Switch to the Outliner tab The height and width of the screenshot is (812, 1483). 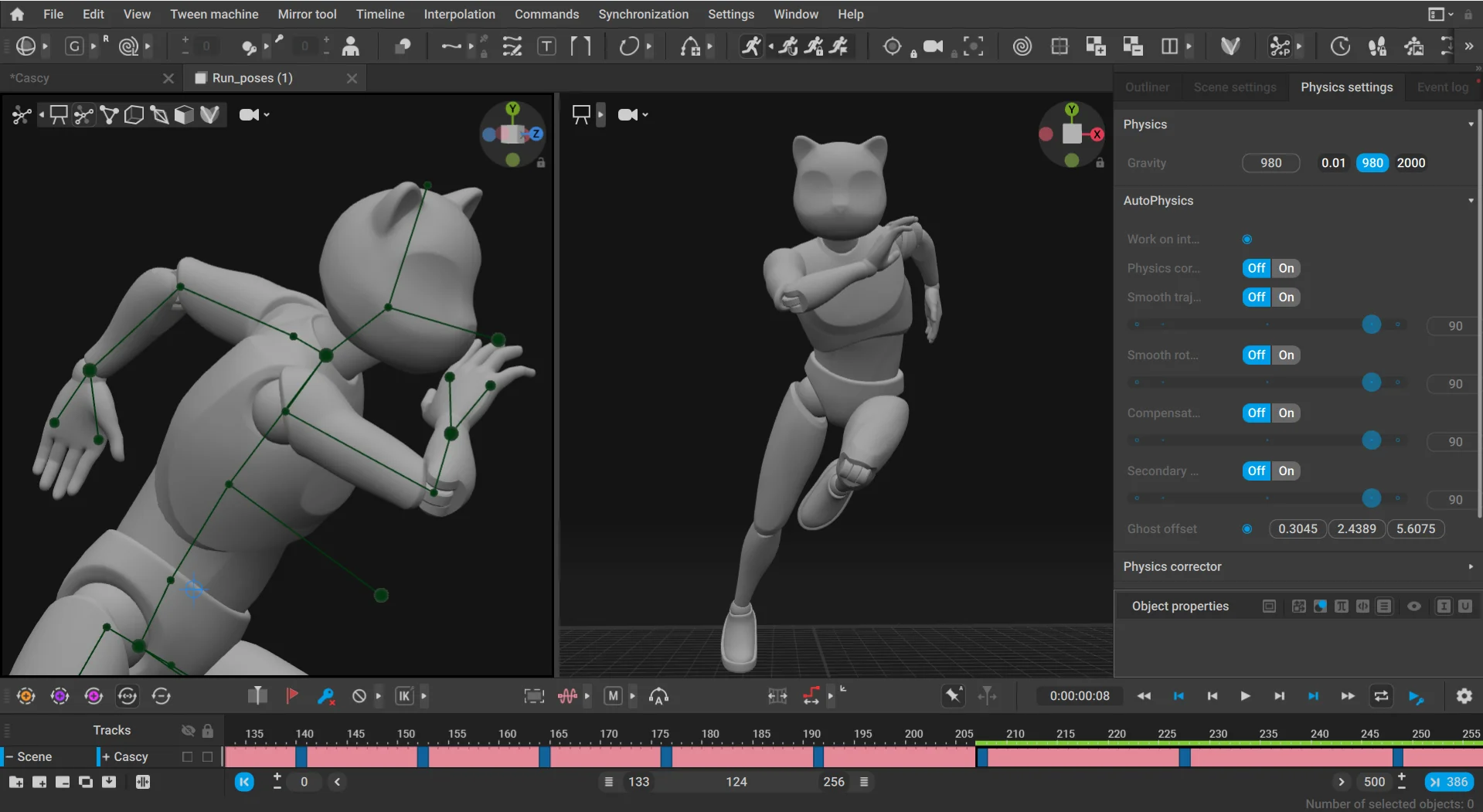tap(1147, 87)
